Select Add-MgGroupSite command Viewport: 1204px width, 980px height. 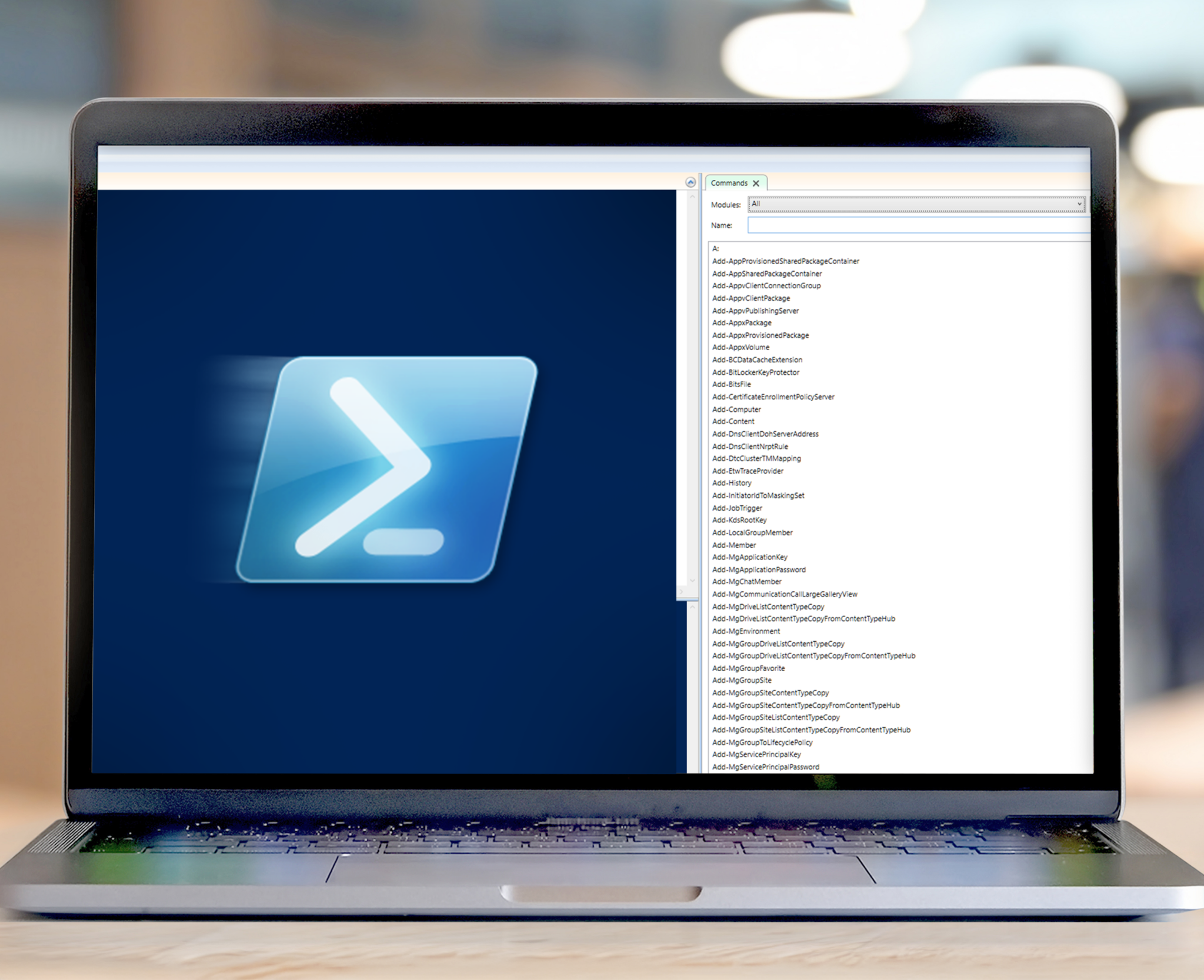click(742, 681)
